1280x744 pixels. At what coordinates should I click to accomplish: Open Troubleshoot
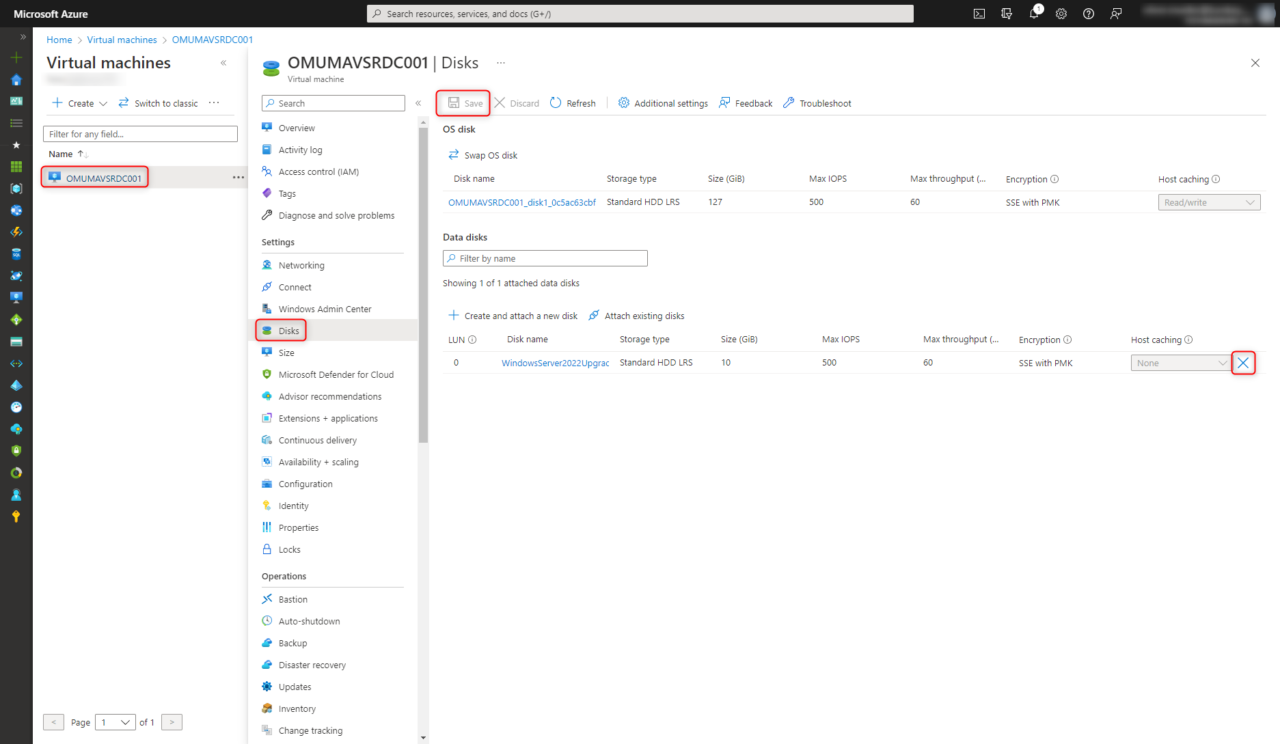point(817,103)
